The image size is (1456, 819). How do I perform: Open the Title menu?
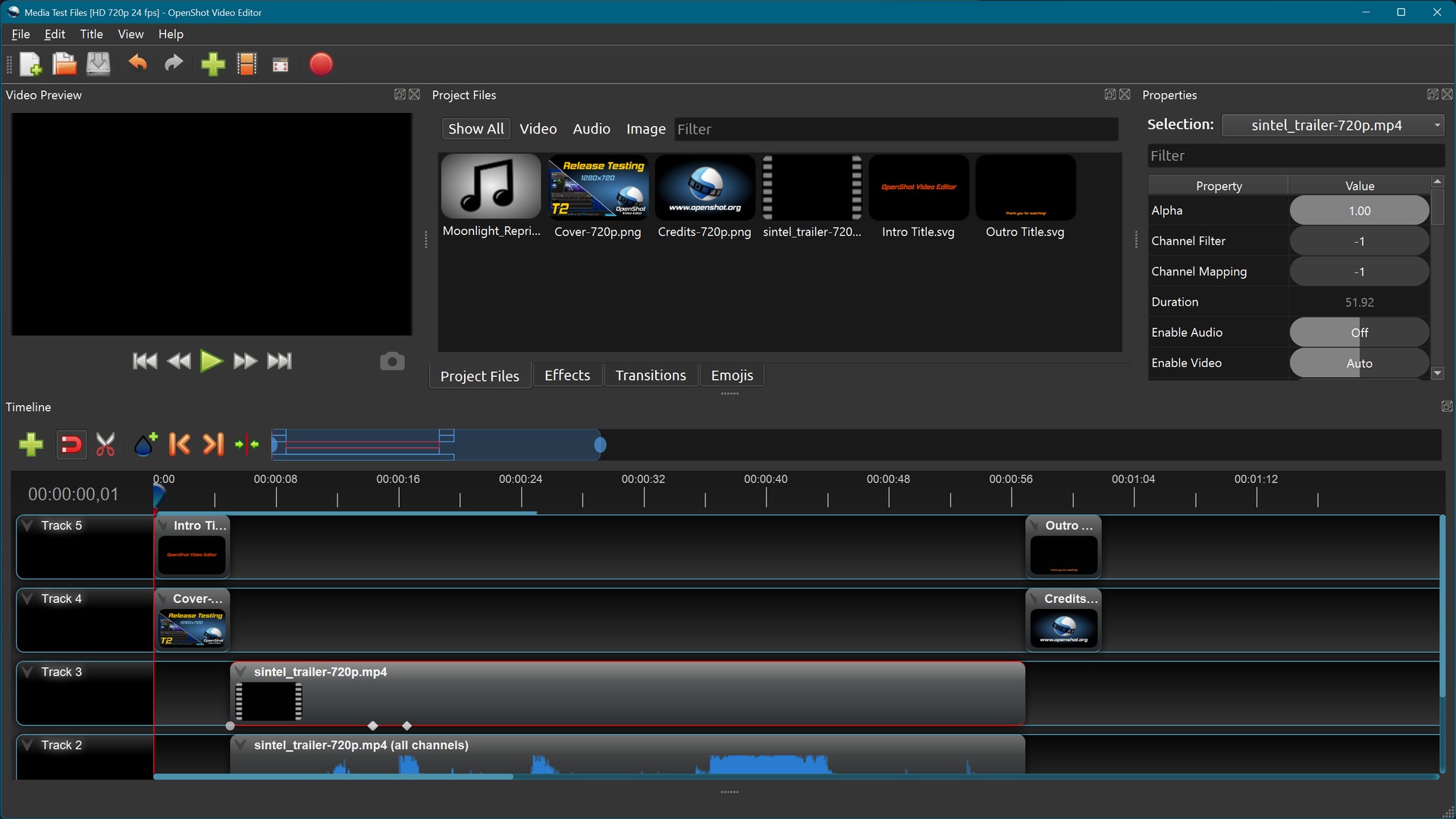91,34
